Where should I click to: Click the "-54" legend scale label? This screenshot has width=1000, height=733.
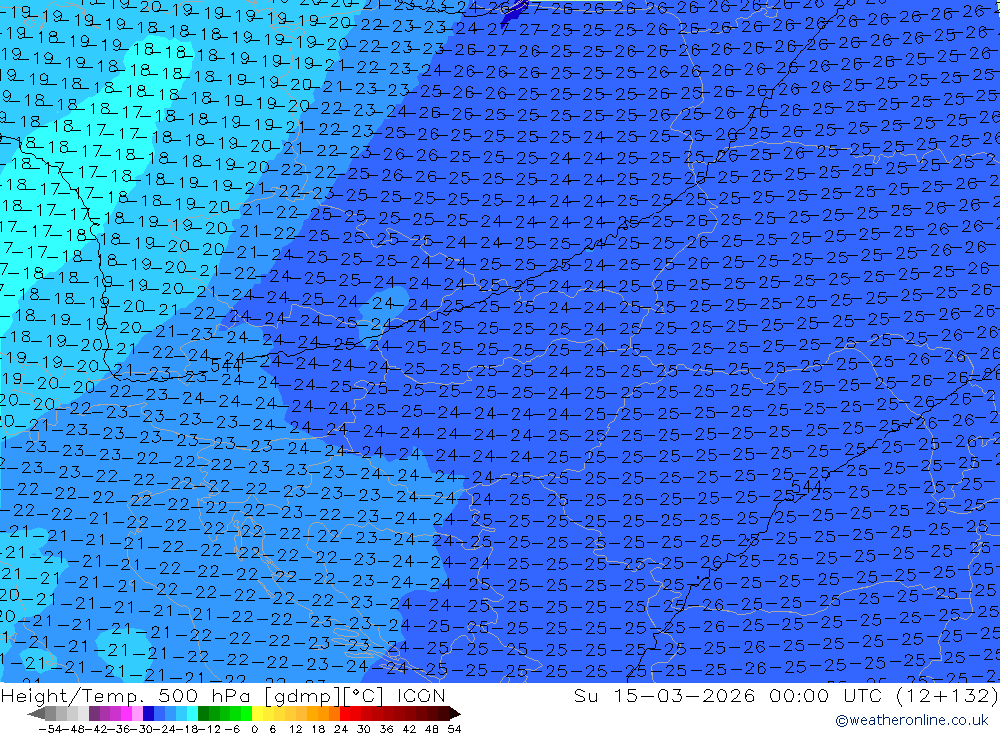pos(50,729)
